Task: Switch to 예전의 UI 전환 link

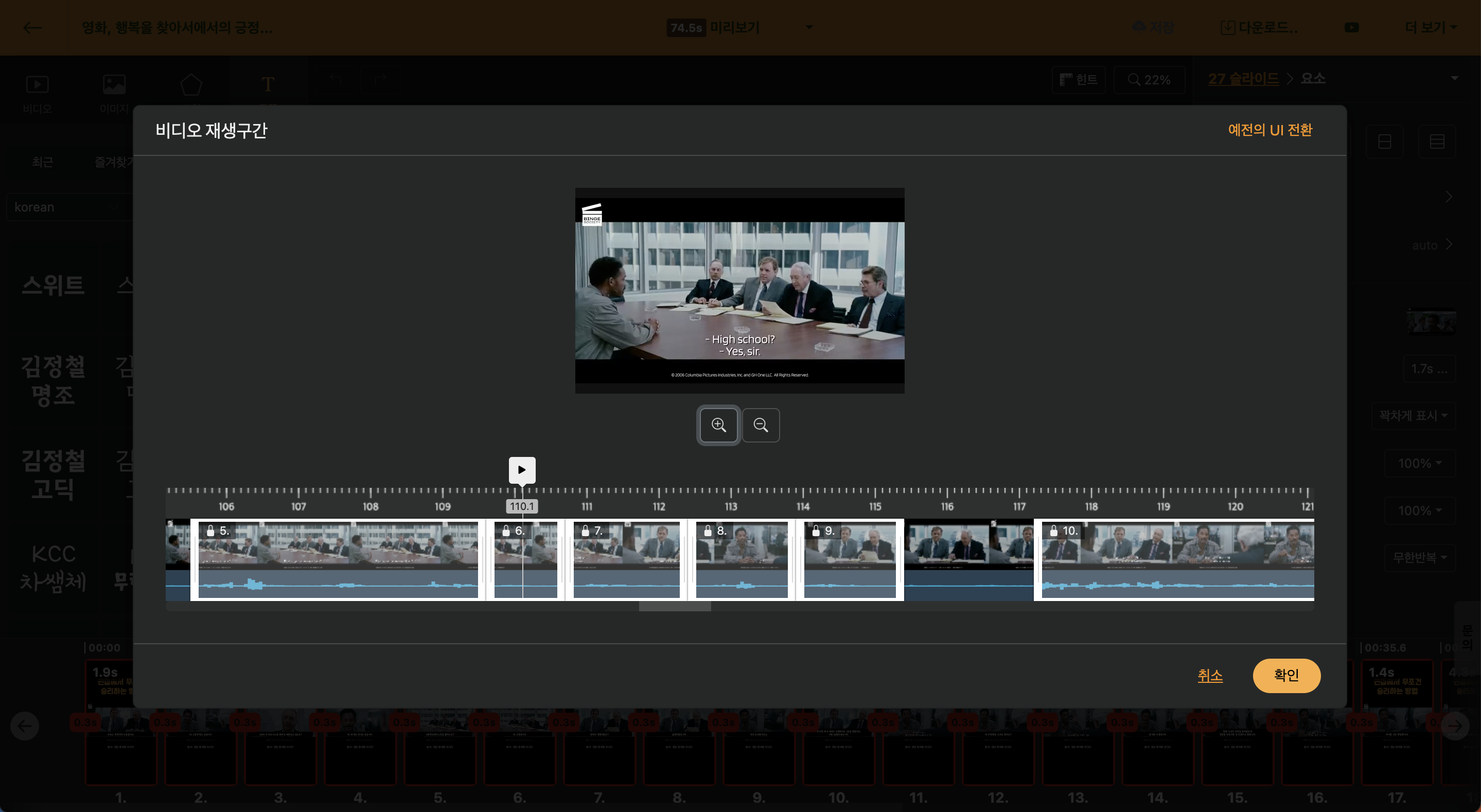Action: pos(1270,130)
